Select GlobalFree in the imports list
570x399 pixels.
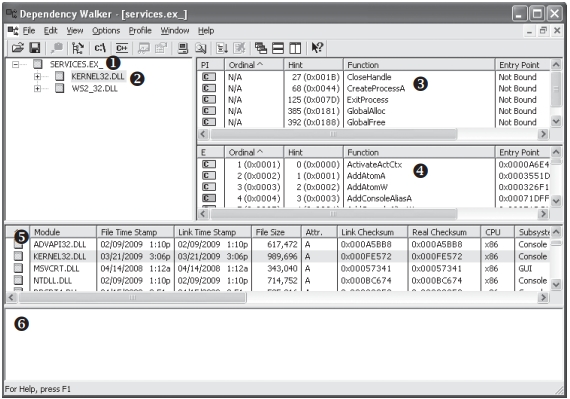point(366,122)
